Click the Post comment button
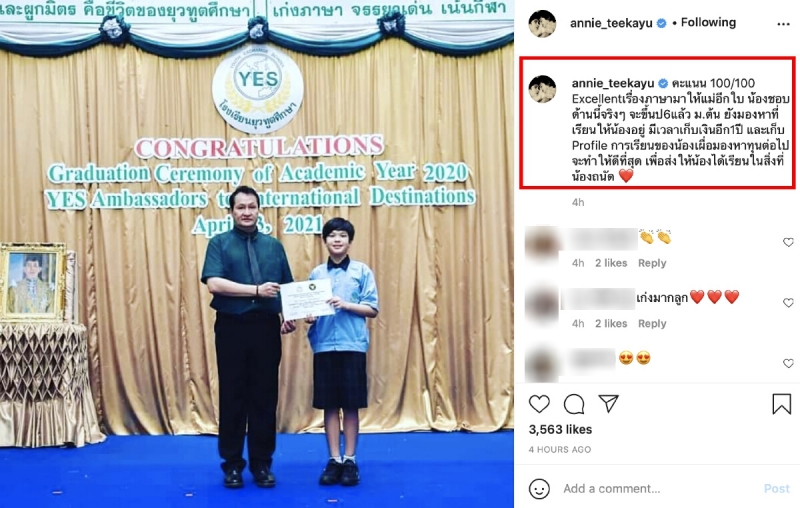Image resolution: width=800 pixels, height=508 pixels. pos(777,489)
